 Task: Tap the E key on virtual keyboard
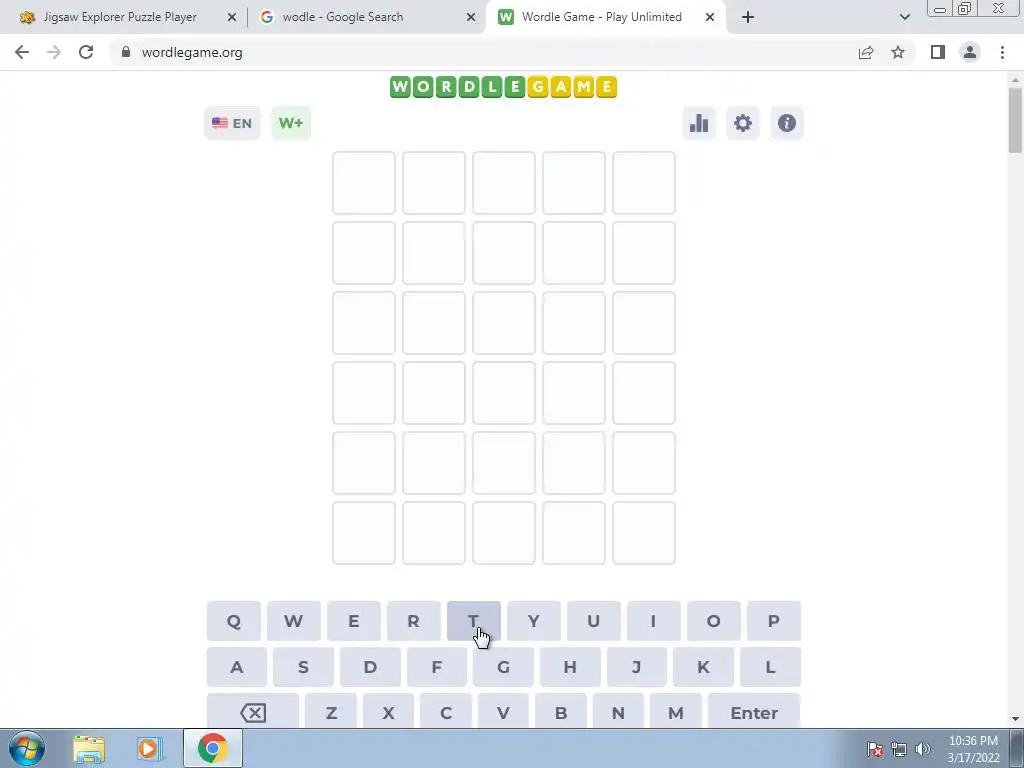[x=353, y=621]
